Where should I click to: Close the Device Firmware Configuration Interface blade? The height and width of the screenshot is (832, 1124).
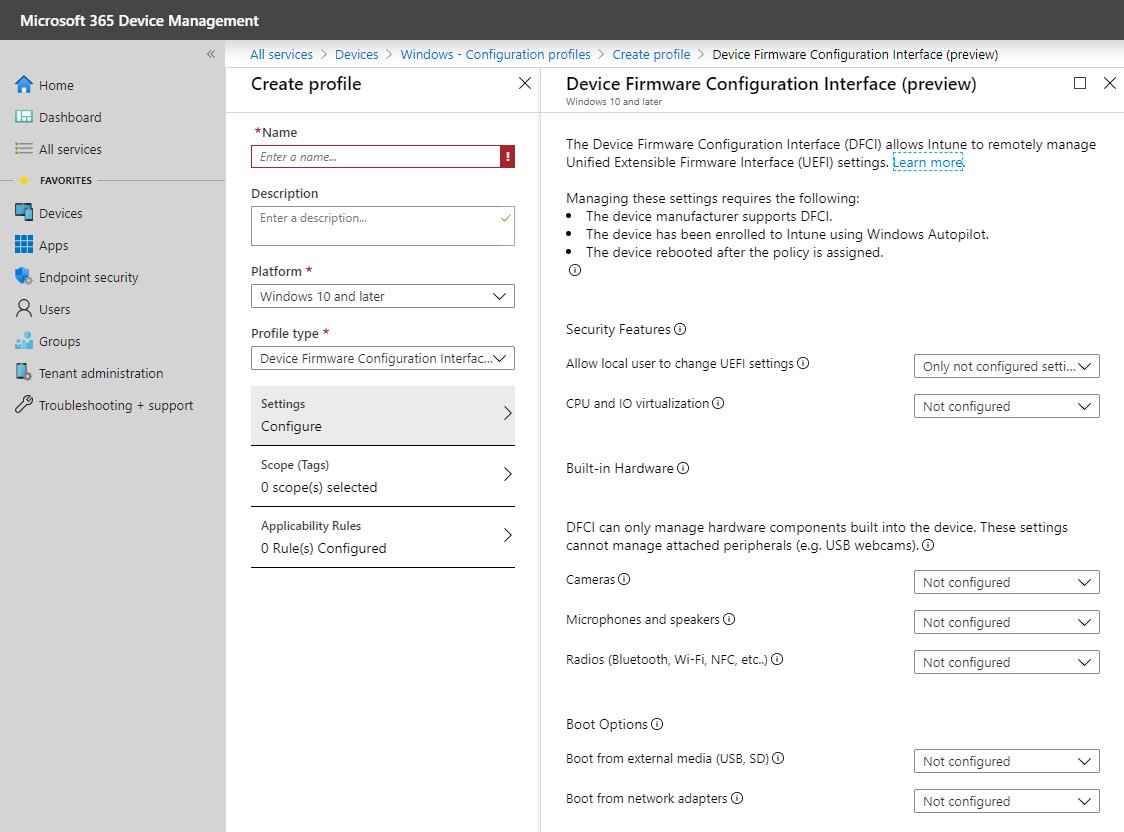click(x=1109, y=83)
